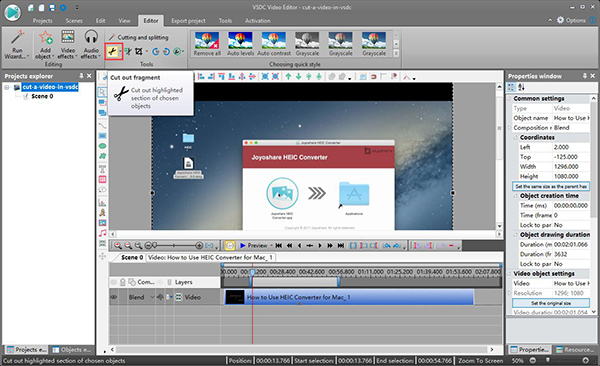This screenshot has height=366, width=600.
Task: Open the Projects ribbon tab
Action: coord(42,21)
